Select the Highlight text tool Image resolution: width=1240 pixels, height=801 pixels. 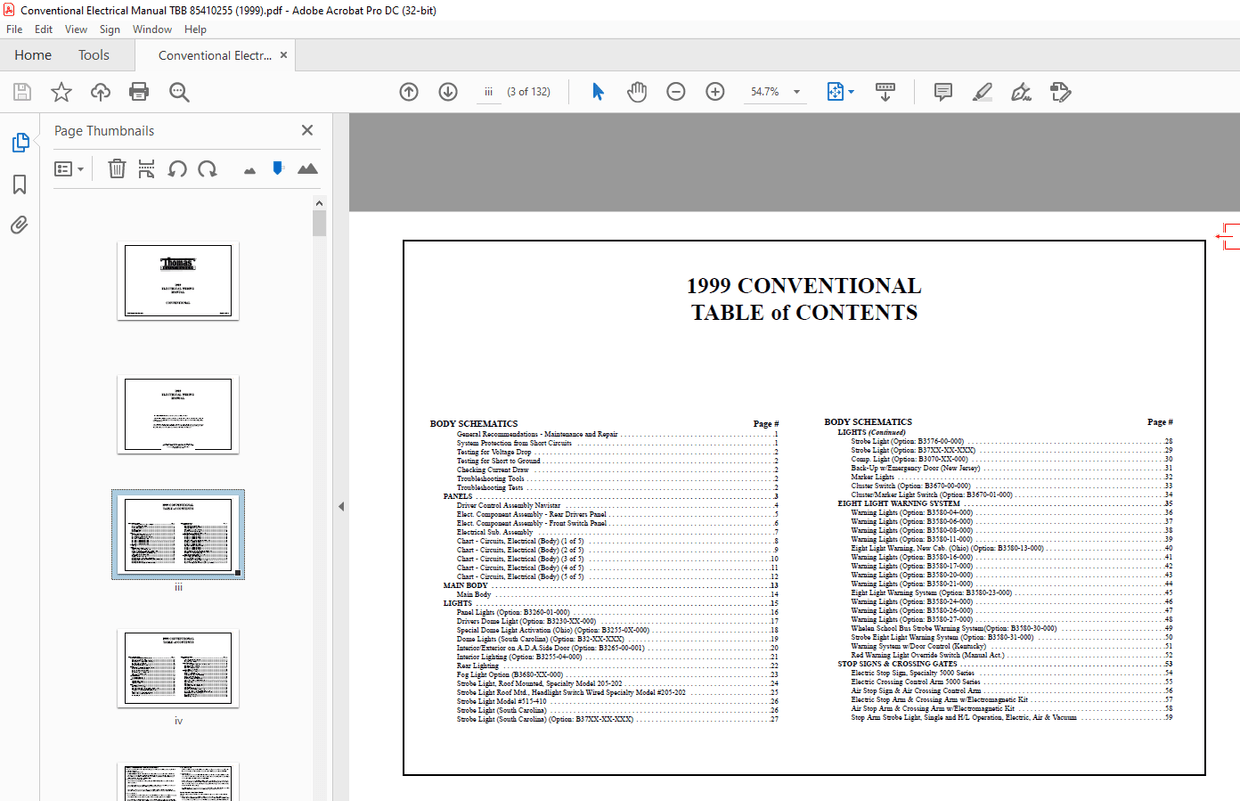[x=982, y=91]
